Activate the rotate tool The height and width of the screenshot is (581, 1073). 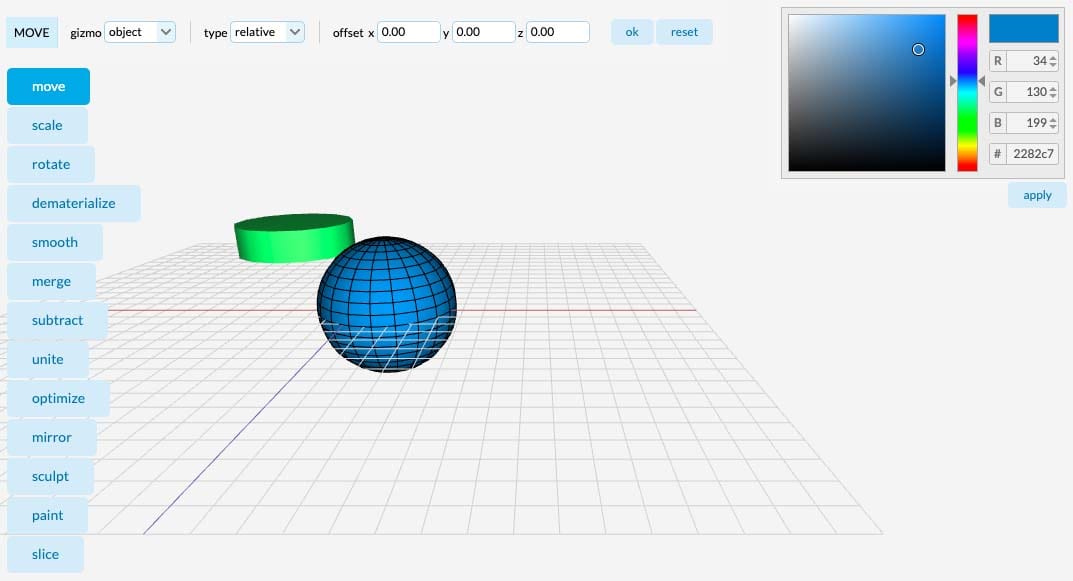click(x=51, y=164)
